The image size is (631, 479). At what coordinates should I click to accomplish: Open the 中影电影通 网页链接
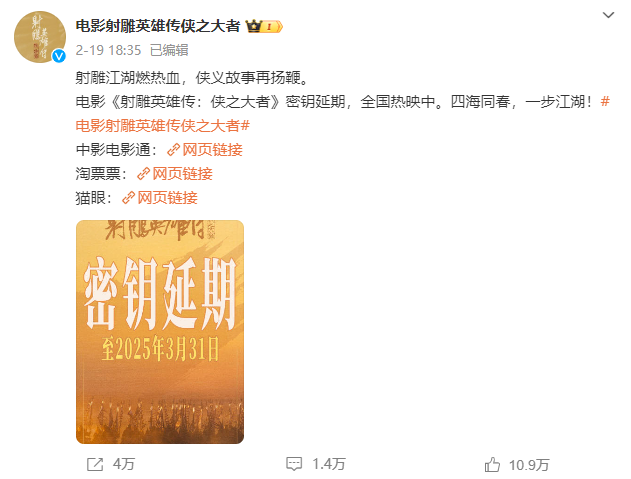tap(212, 150)
